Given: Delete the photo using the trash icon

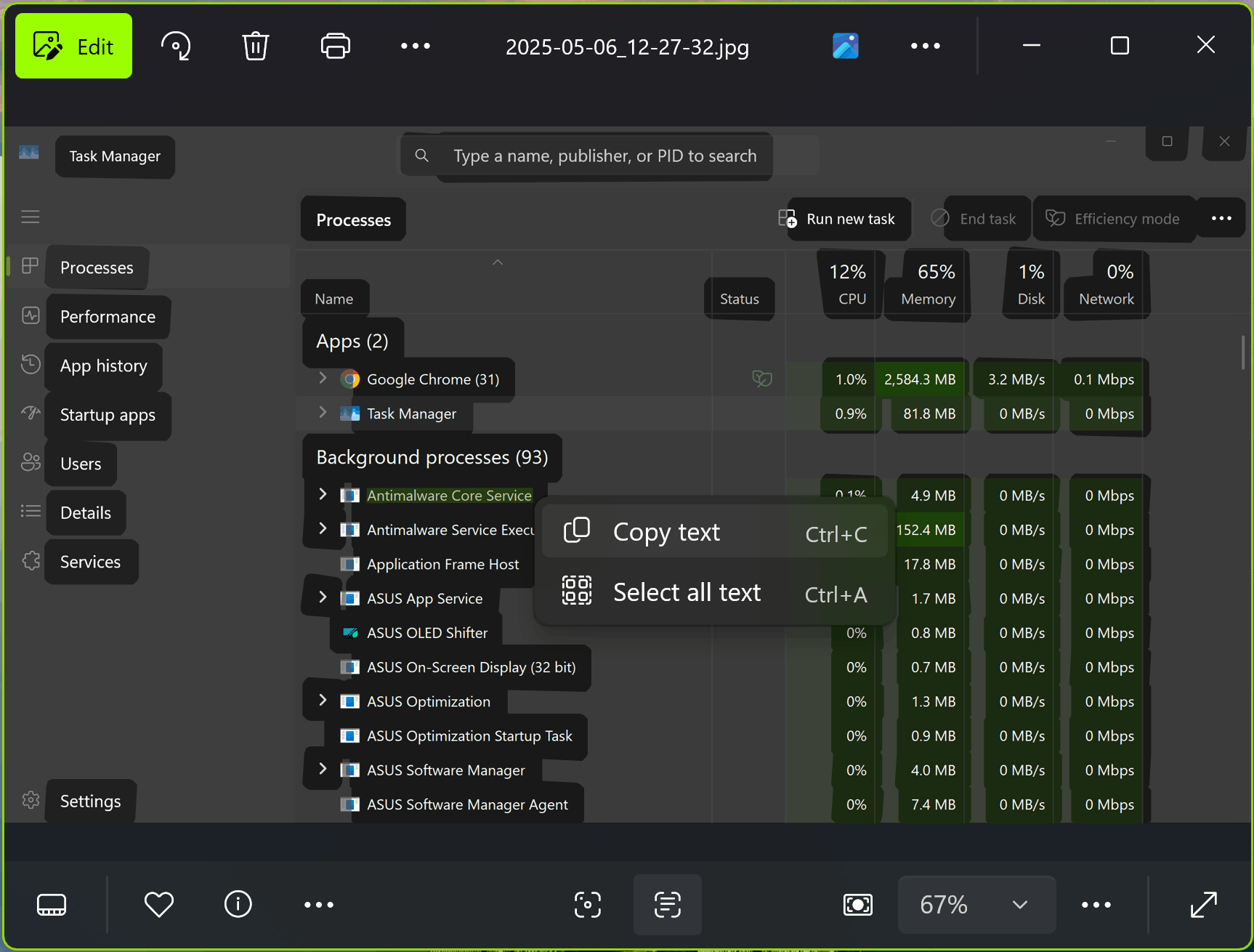Looking at the screenshot, I should [256, 47].
